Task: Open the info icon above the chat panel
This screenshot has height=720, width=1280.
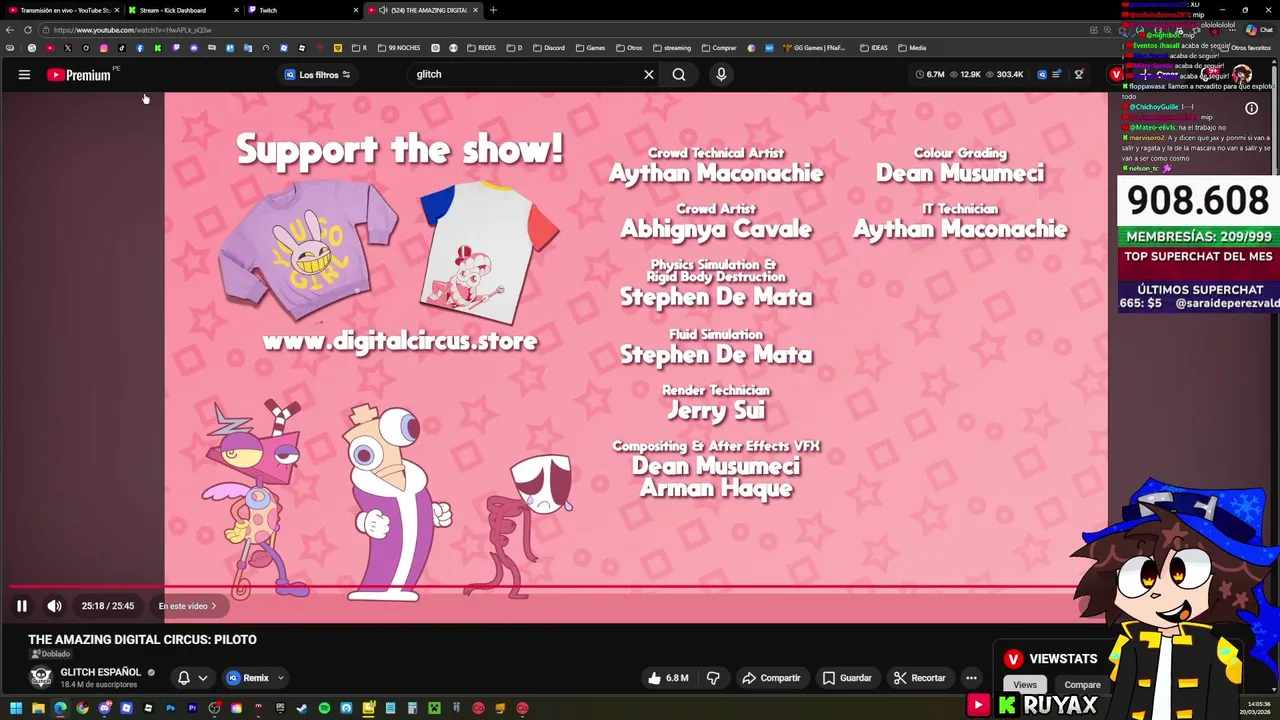Action: 1251,108
